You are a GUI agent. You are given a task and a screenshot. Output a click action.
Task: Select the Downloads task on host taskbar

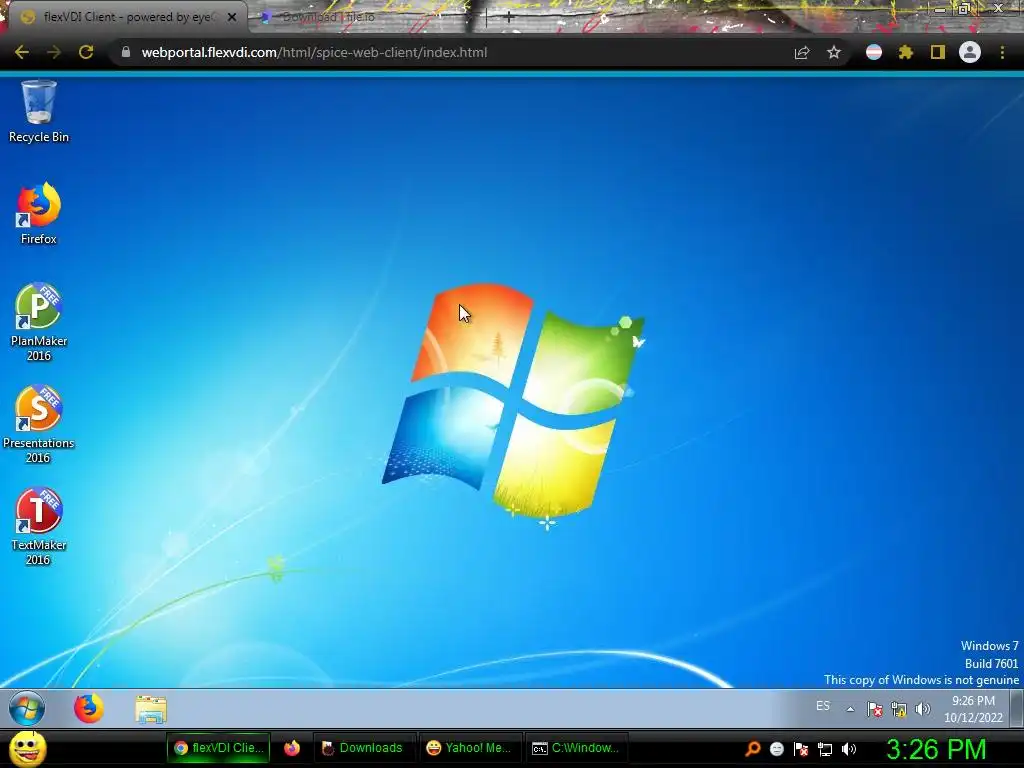click(363, 748)
